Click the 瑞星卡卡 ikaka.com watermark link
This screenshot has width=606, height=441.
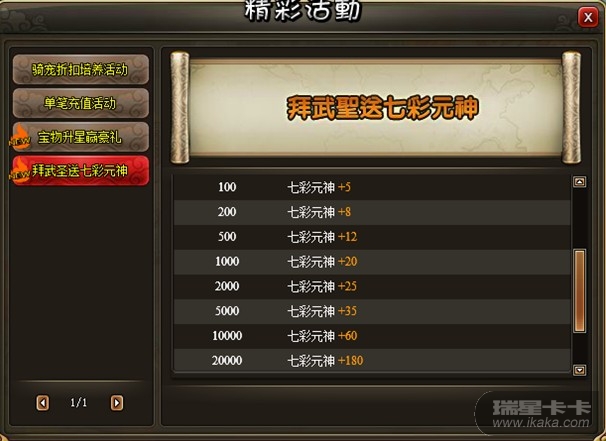pyautogui.click(x=541, y=414)
